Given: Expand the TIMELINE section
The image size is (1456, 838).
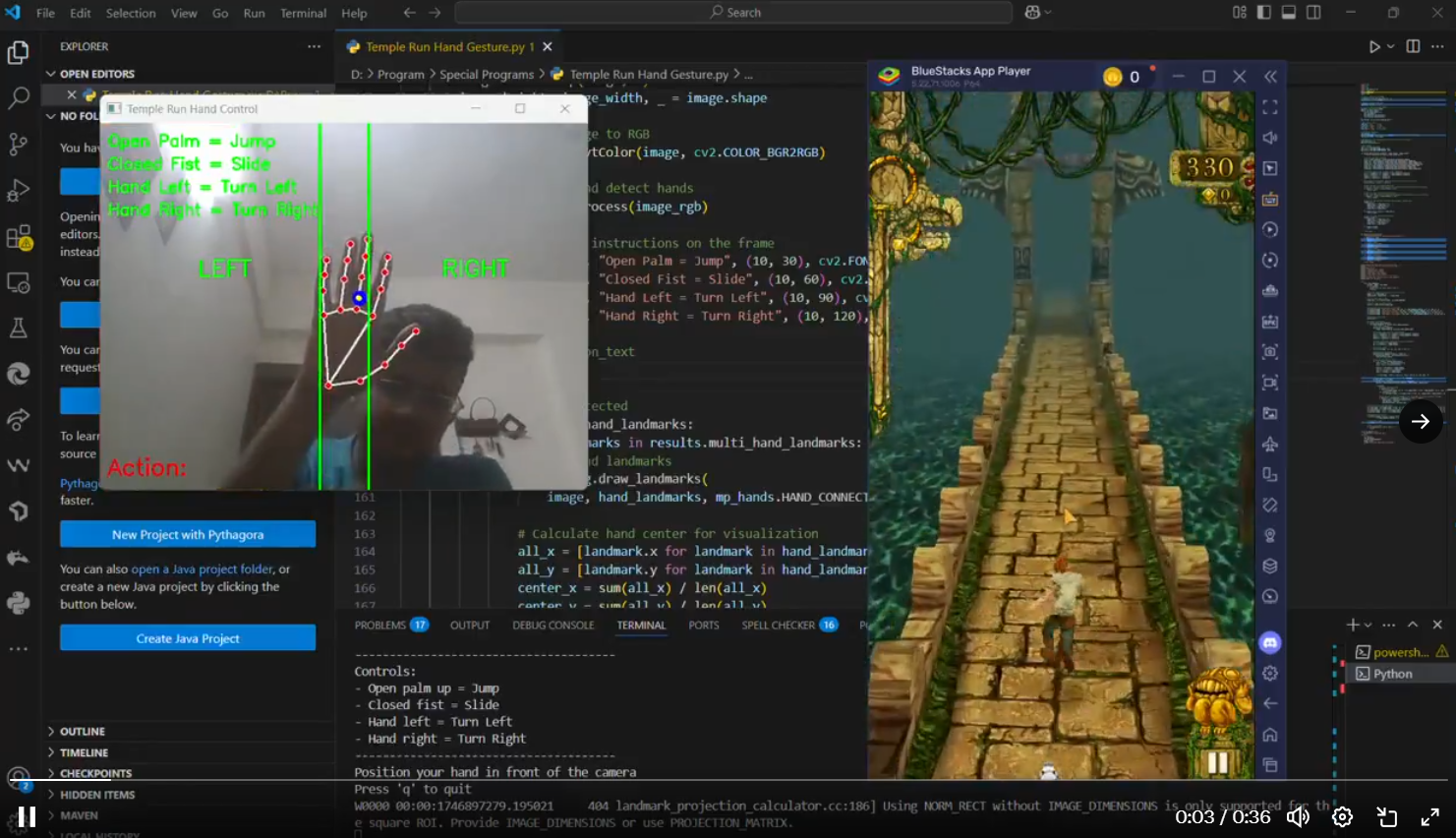Looking at the screenshot, I should coord(84,752).
